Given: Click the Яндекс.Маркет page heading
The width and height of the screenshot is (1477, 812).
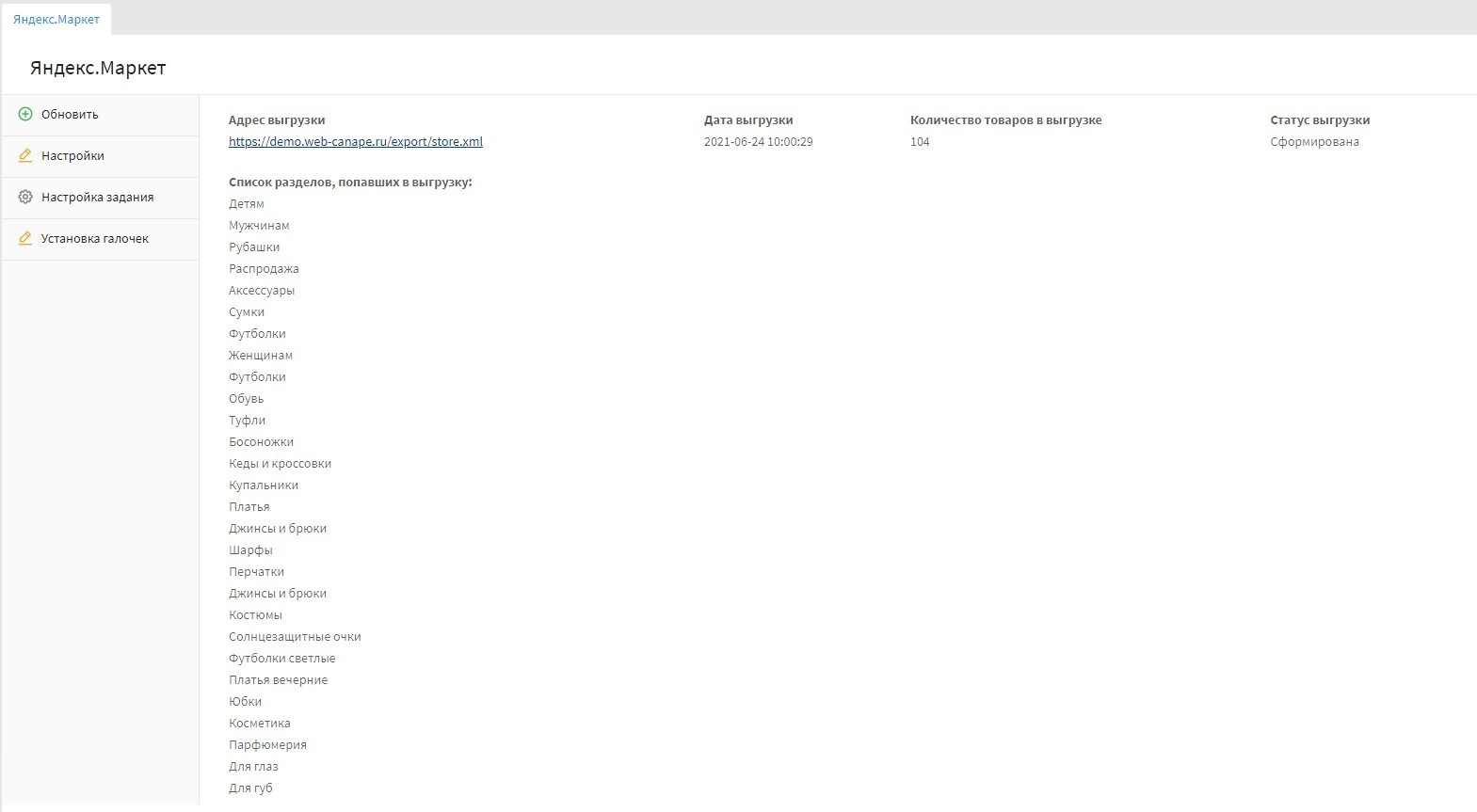Looking at the screenshot, I should (98, 69).
